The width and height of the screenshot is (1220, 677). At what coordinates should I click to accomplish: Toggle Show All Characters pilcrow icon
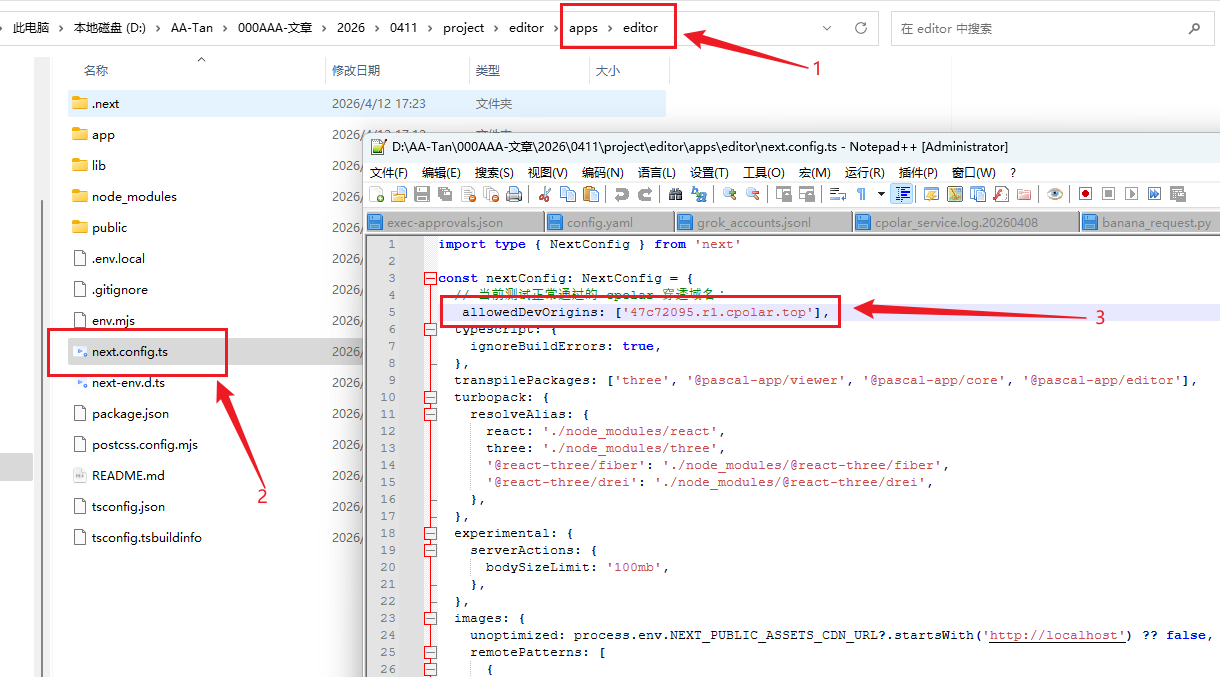[861, 194]
